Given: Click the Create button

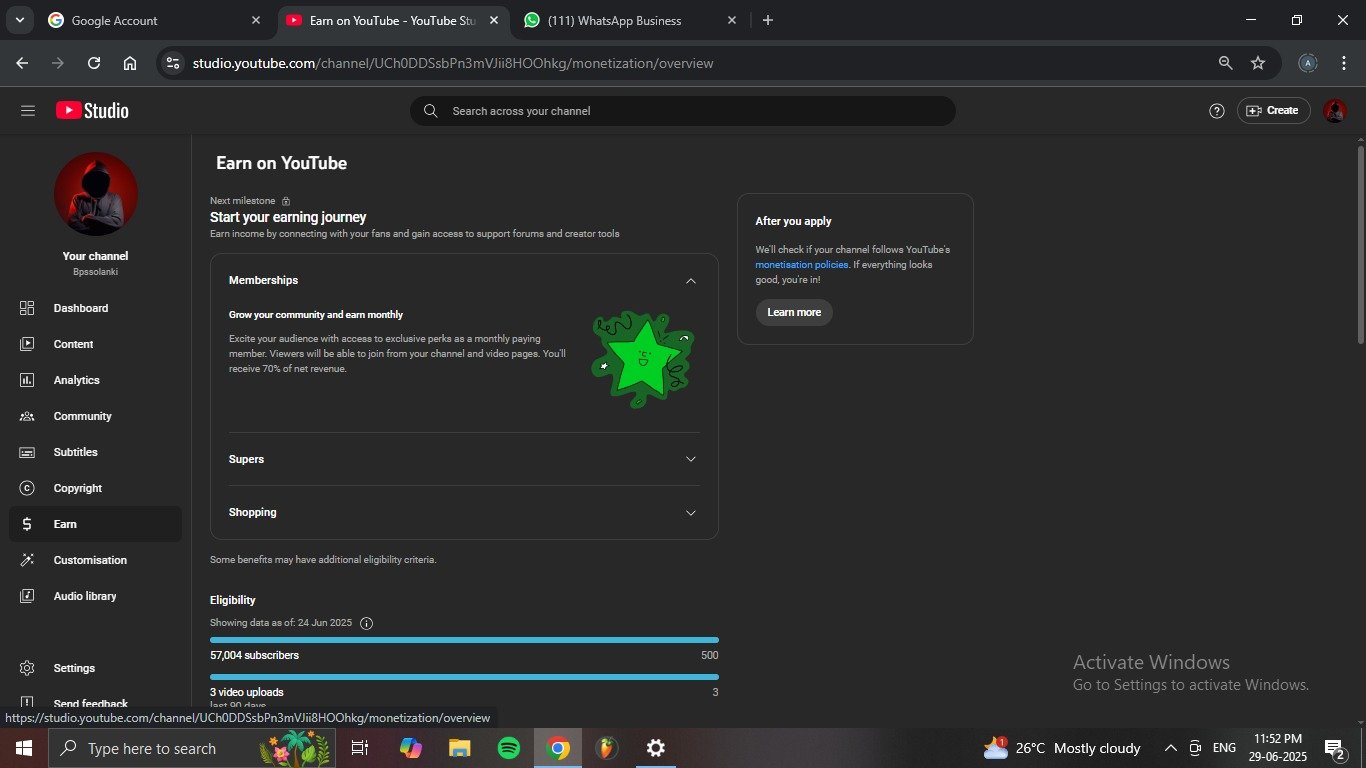Looking at the screenshot, I should pyautogui.click(x=1273, y=111).
